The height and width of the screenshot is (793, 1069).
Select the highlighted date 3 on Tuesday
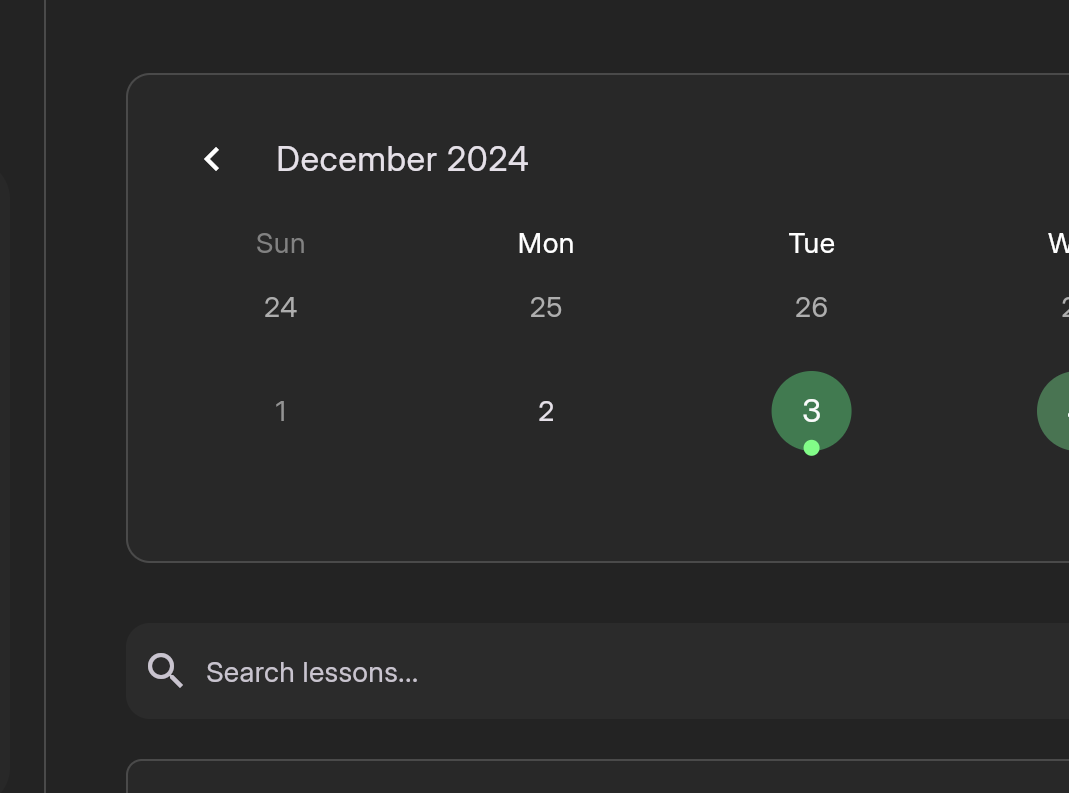click(x=811, y=411)
